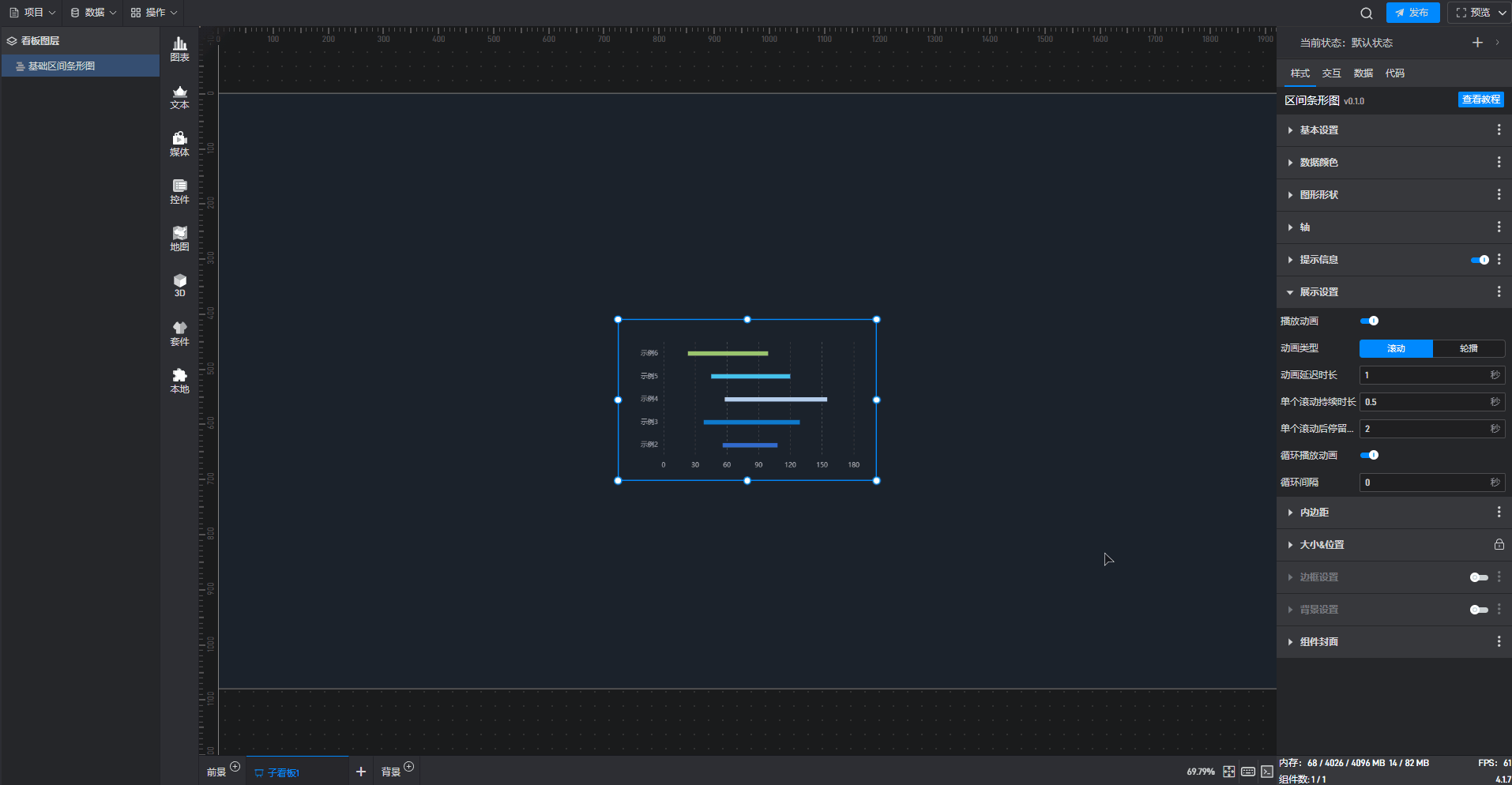Click the 发布 publish button
Viewport: 1512px width, 785px height.
tap(1412, 13)
